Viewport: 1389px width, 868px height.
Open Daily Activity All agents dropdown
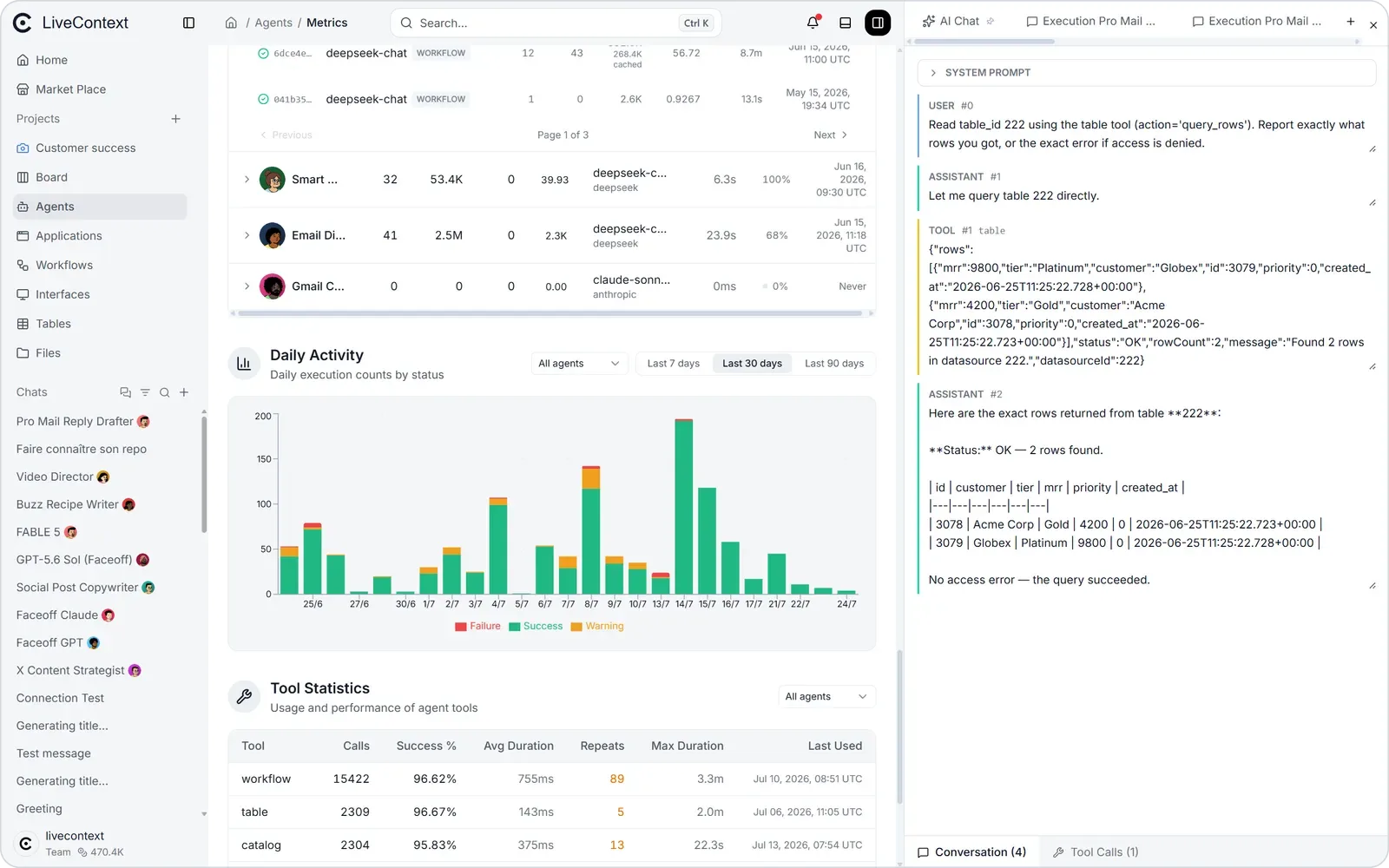[579, 364]
